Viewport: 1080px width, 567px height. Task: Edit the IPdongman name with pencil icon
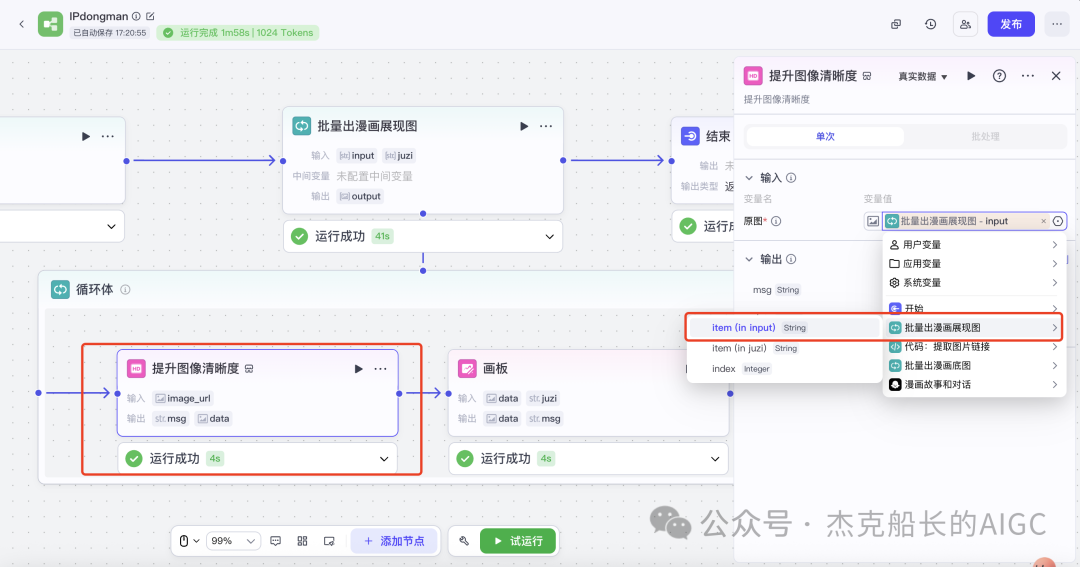(x=150, y=16)
